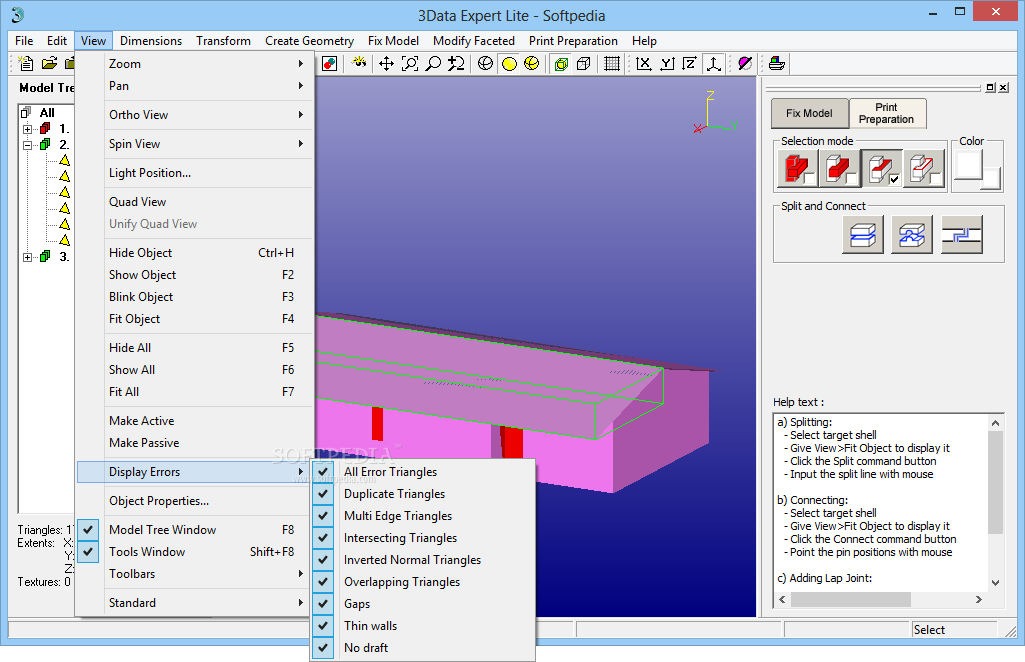This screenshot has height=662, width=1025.
Task: Click the 3D printer toolbar icon
Action: (776, 63)
